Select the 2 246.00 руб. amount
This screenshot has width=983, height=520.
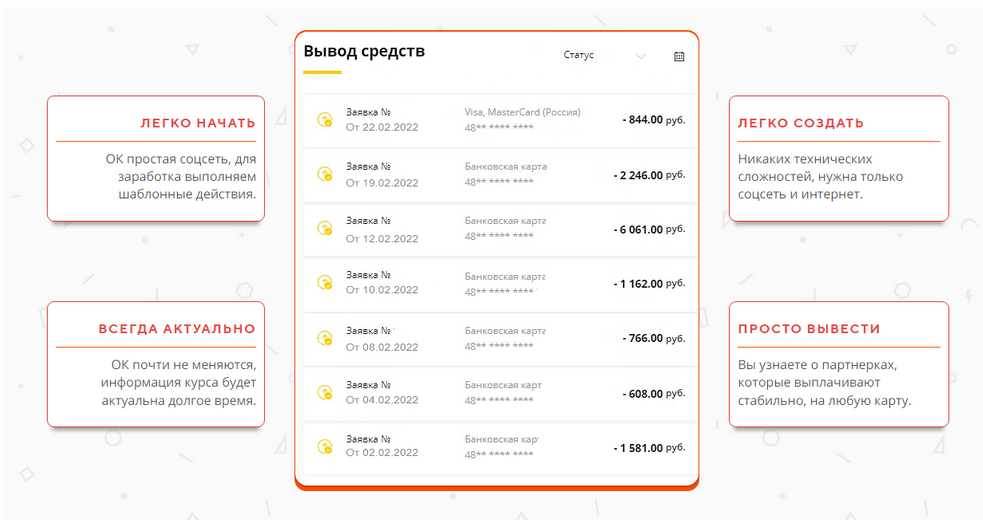click(x=649, y=175)
